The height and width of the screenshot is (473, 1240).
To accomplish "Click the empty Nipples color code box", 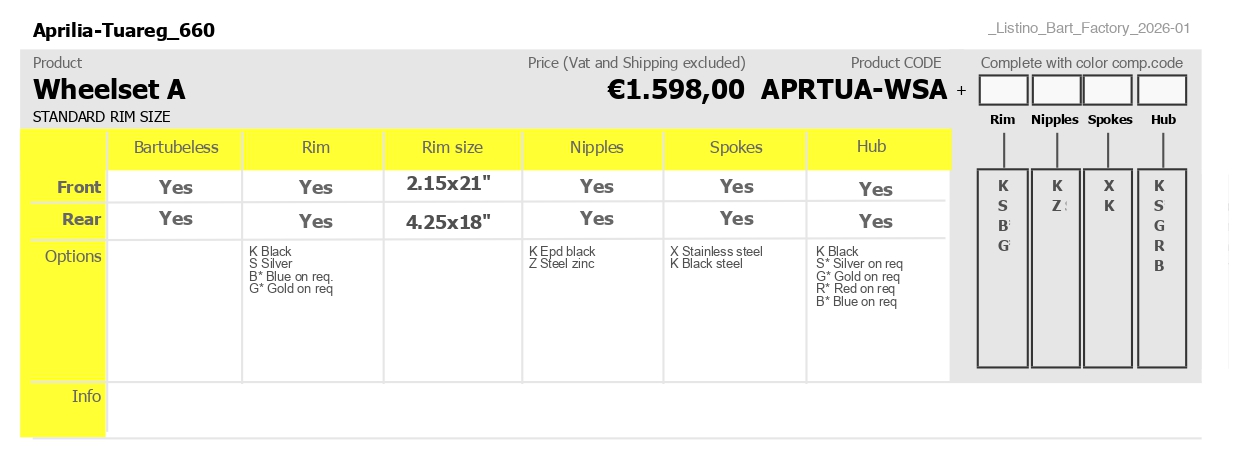I will (x=1056, y=90).
